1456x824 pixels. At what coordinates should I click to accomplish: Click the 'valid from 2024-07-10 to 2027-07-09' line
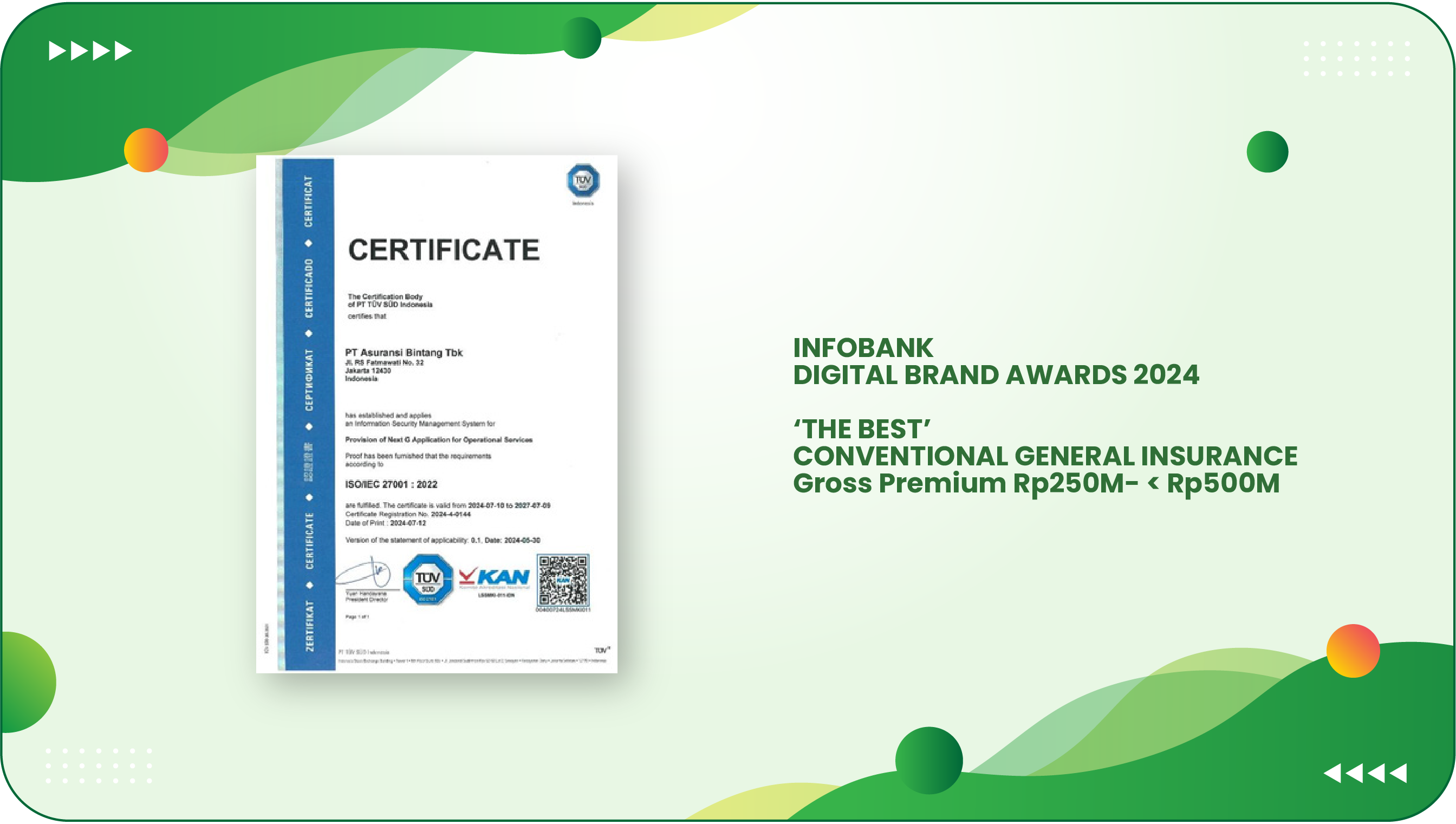[x=447, y=505]
